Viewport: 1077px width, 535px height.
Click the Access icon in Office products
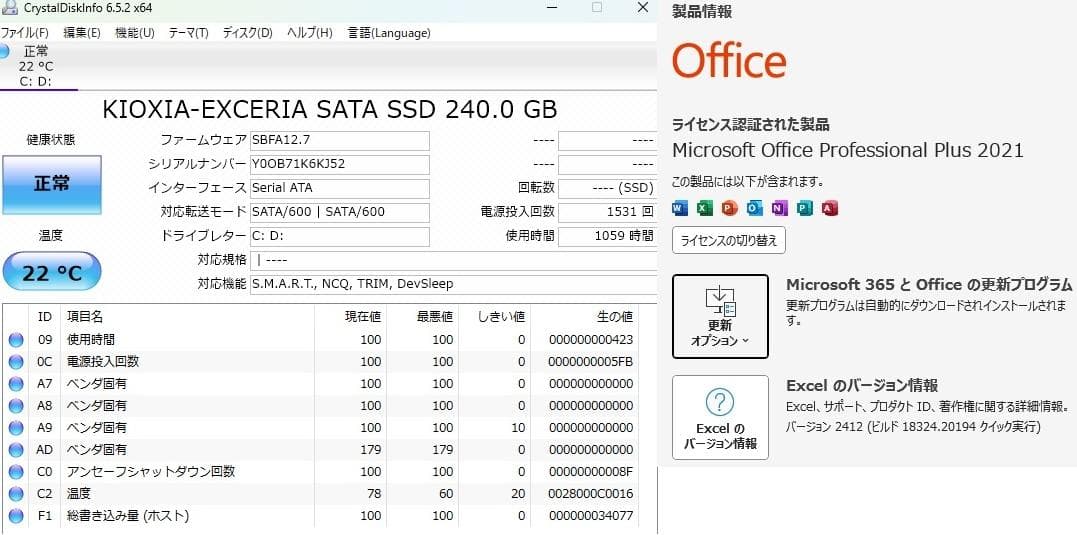[830, 208]
